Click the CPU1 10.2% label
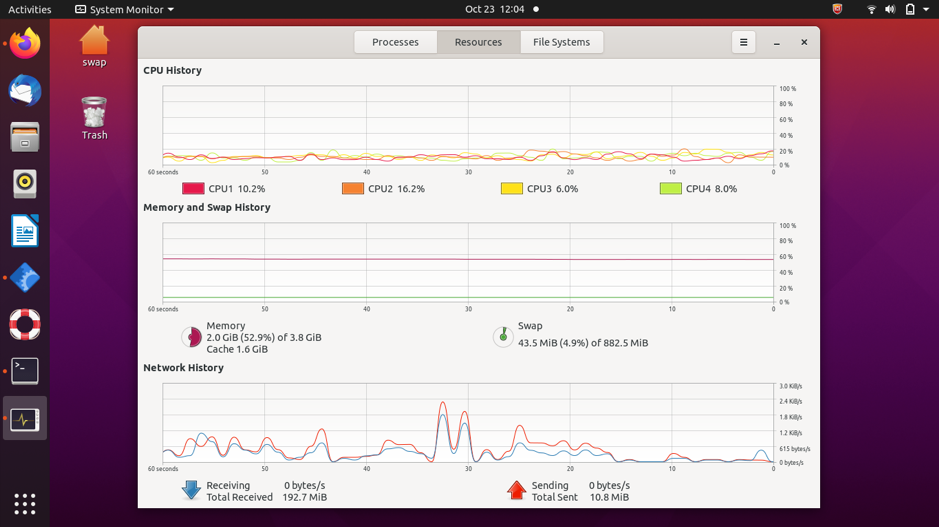Viewport: 939px width, 527px height. coord(237,189)
